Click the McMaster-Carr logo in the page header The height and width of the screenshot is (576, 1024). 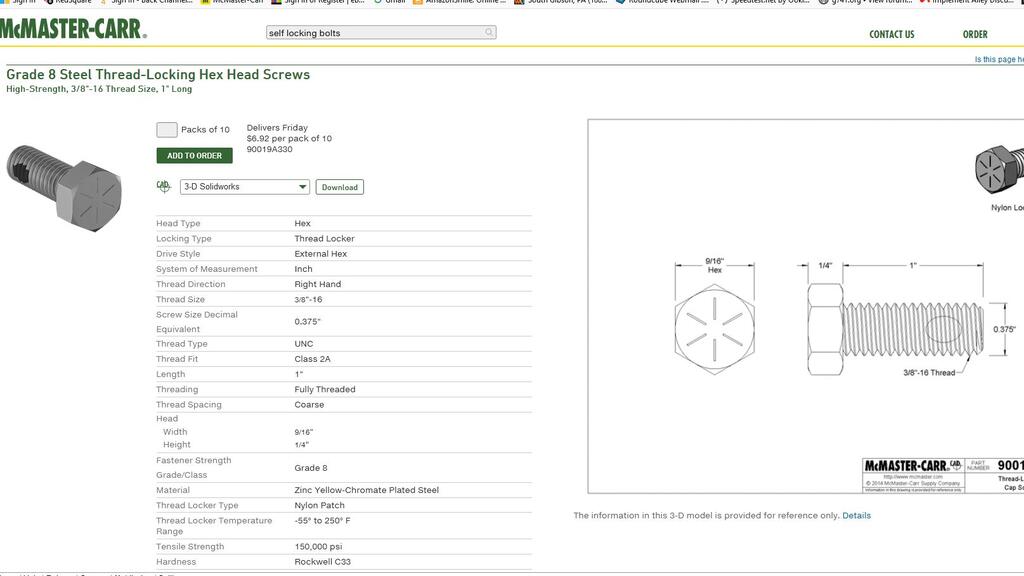point(73,29)
